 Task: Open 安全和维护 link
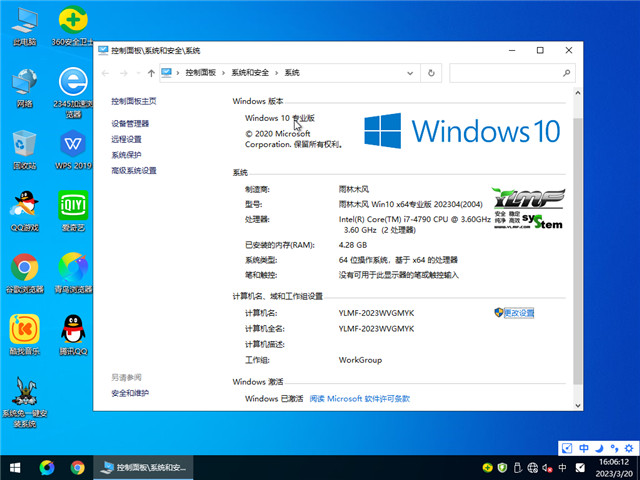(130, 393)
